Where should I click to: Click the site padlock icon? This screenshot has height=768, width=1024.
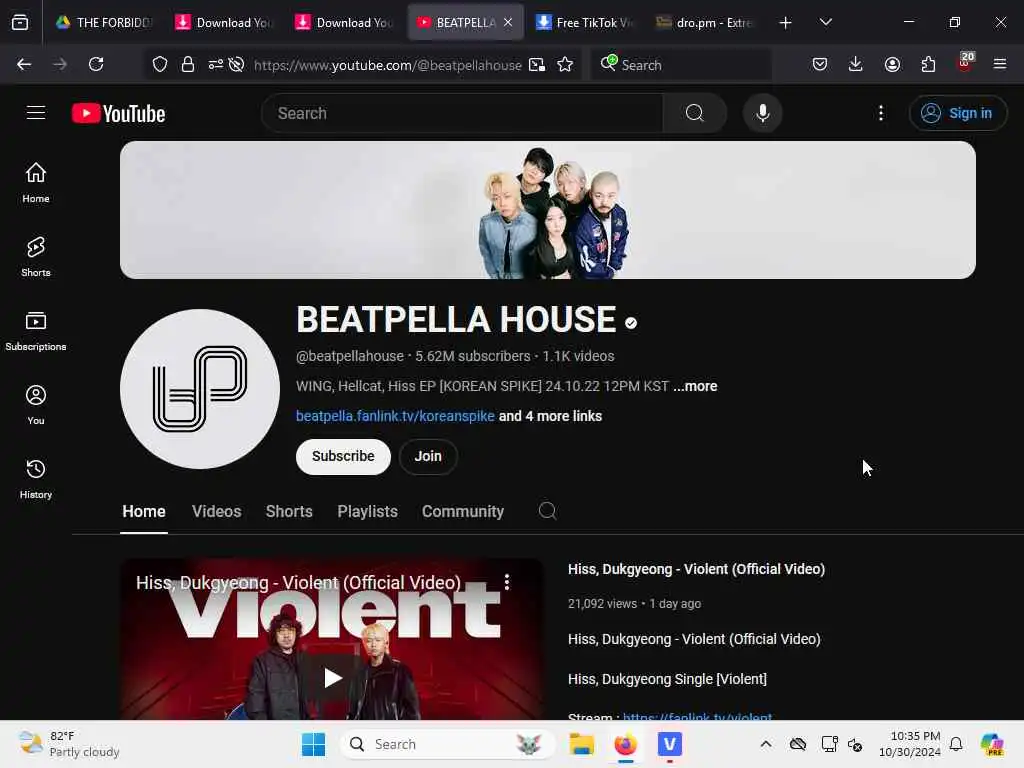pyautogui.click(x=188, y=64)
